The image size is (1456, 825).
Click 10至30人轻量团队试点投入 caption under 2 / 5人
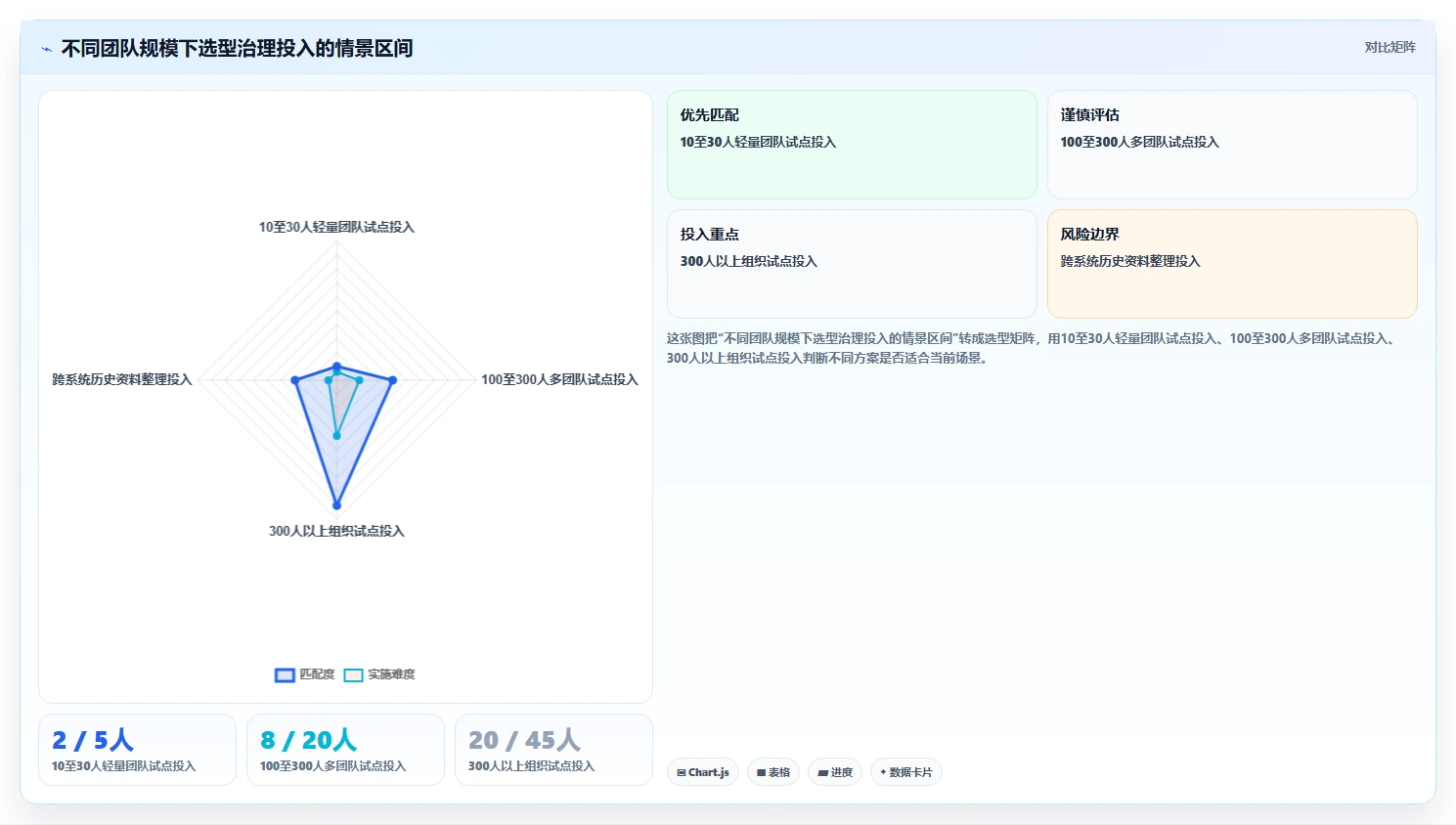pyautogui.click(x=123, y=766)
